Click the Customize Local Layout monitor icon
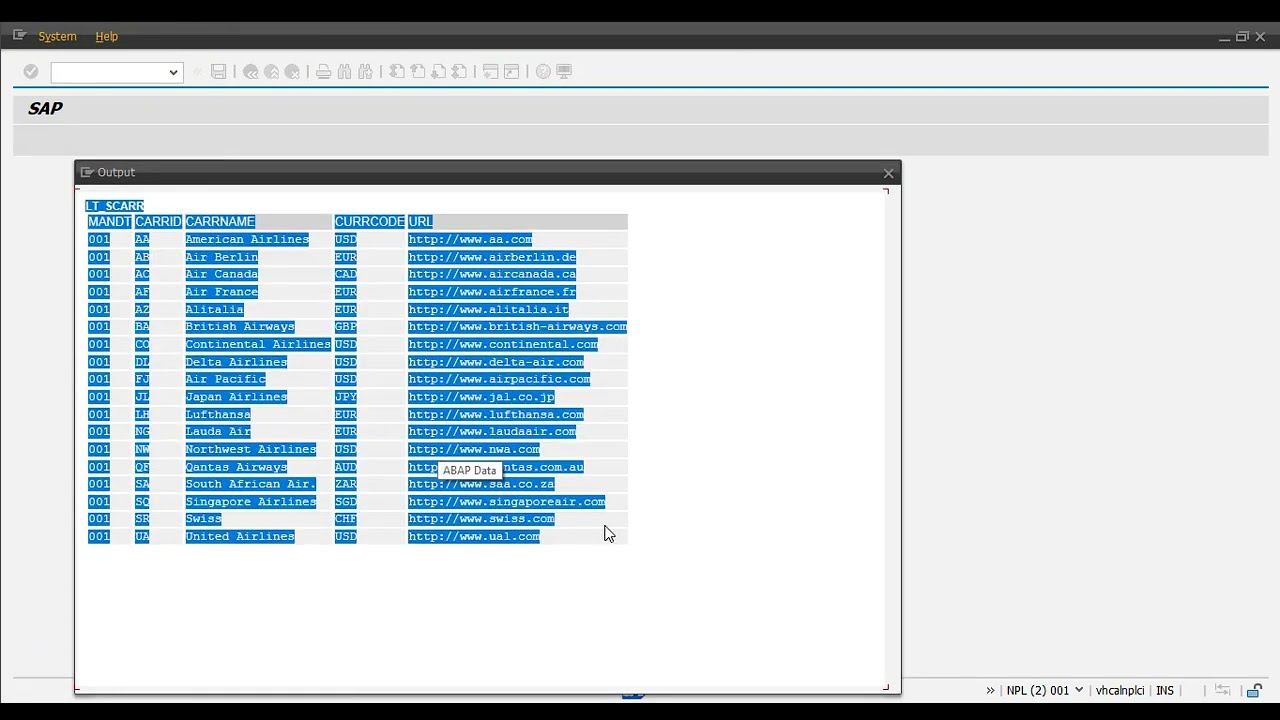Image resolution: width=1280 pixels, height=720 pixels. (564, 72)
